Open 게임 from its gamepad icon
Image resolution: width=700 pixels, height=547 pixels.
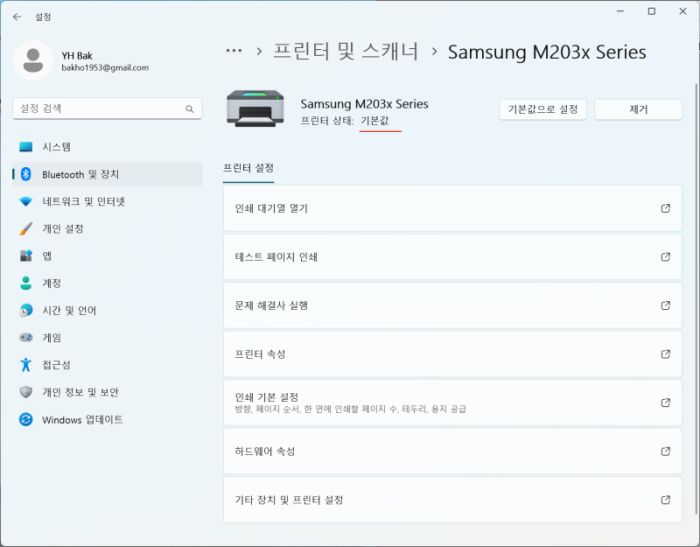point(26,338)
